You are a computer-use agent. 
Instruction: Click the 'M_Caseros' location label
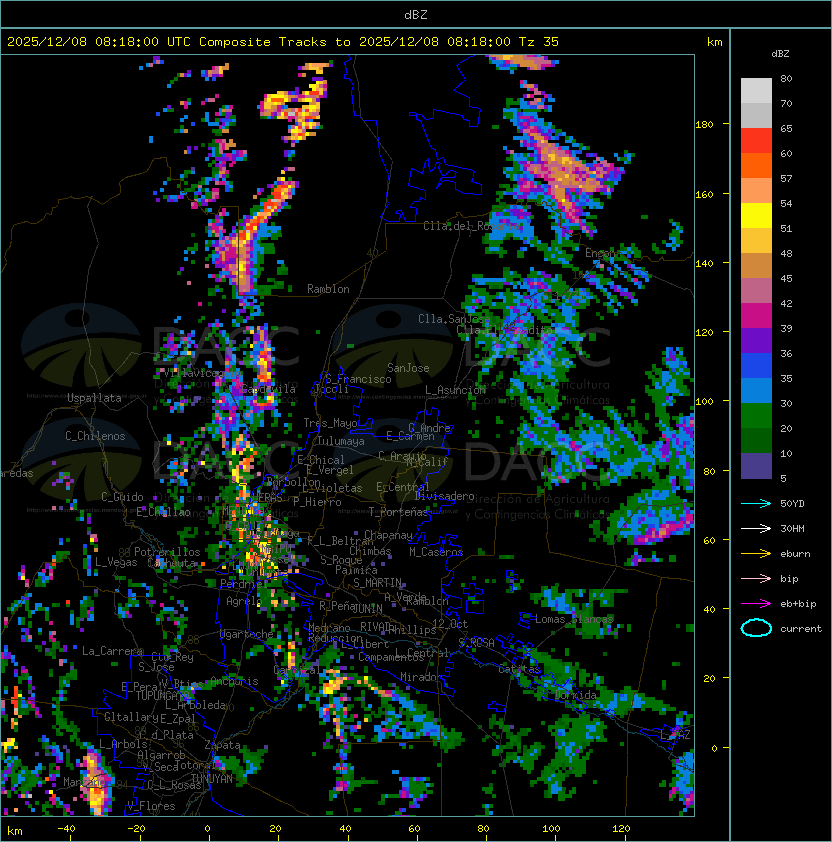436,551
